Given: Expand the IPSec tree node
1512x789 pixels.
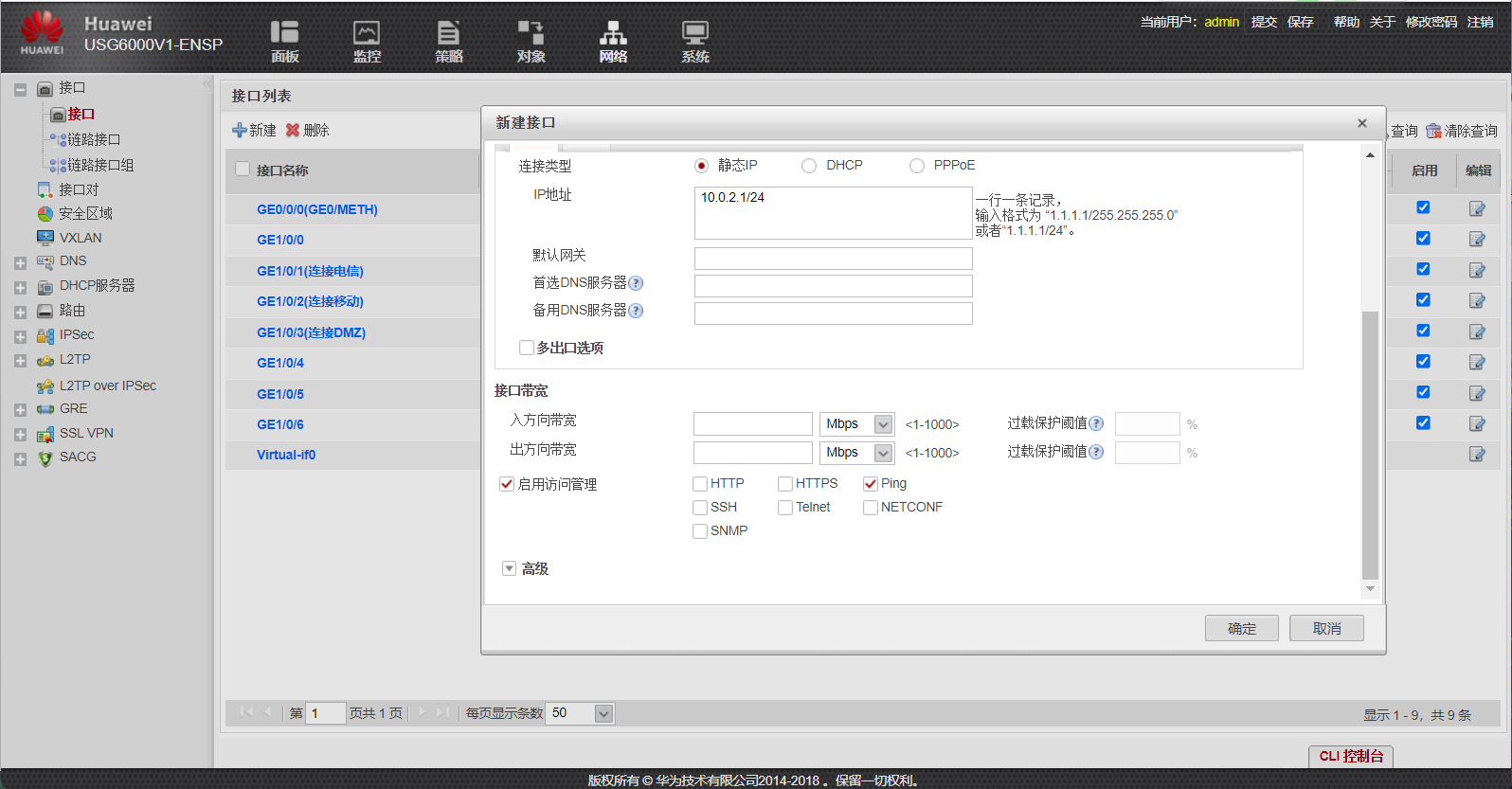Looking at the screenshot, I should [20, 337].
